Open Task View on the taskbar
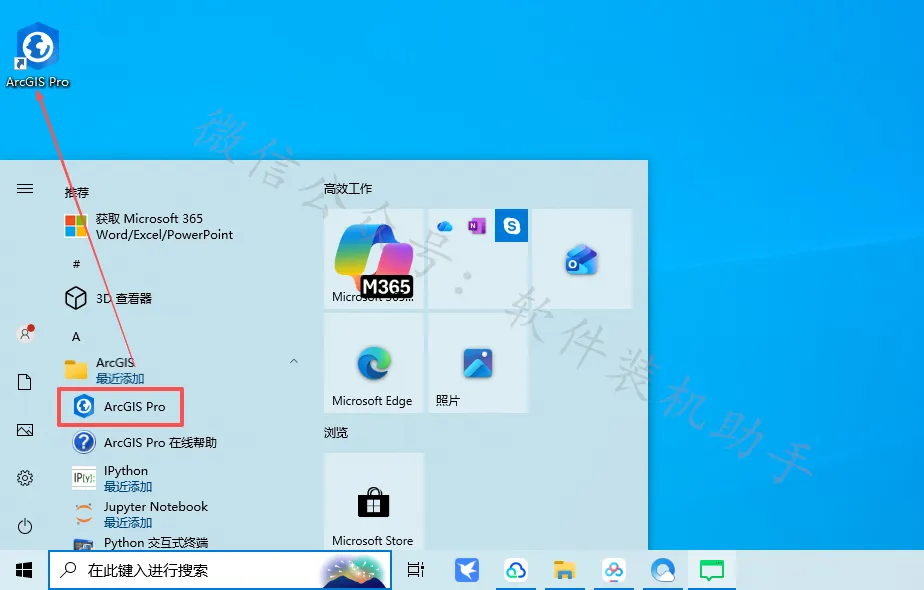Image resolution: width=924 pixels, height=590 pixels. (x=415, y=570)
